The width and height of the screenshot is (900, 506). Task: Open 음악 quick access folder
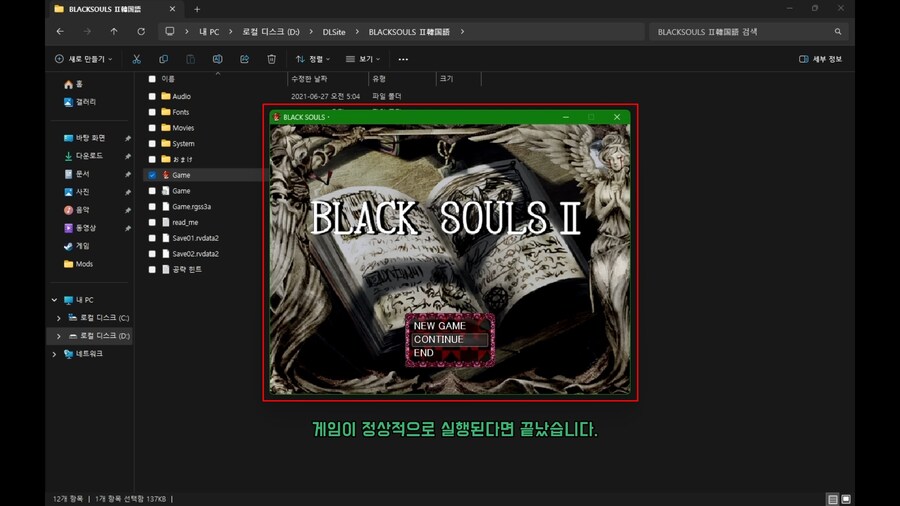pyautogui.click(x=76, y=210)
